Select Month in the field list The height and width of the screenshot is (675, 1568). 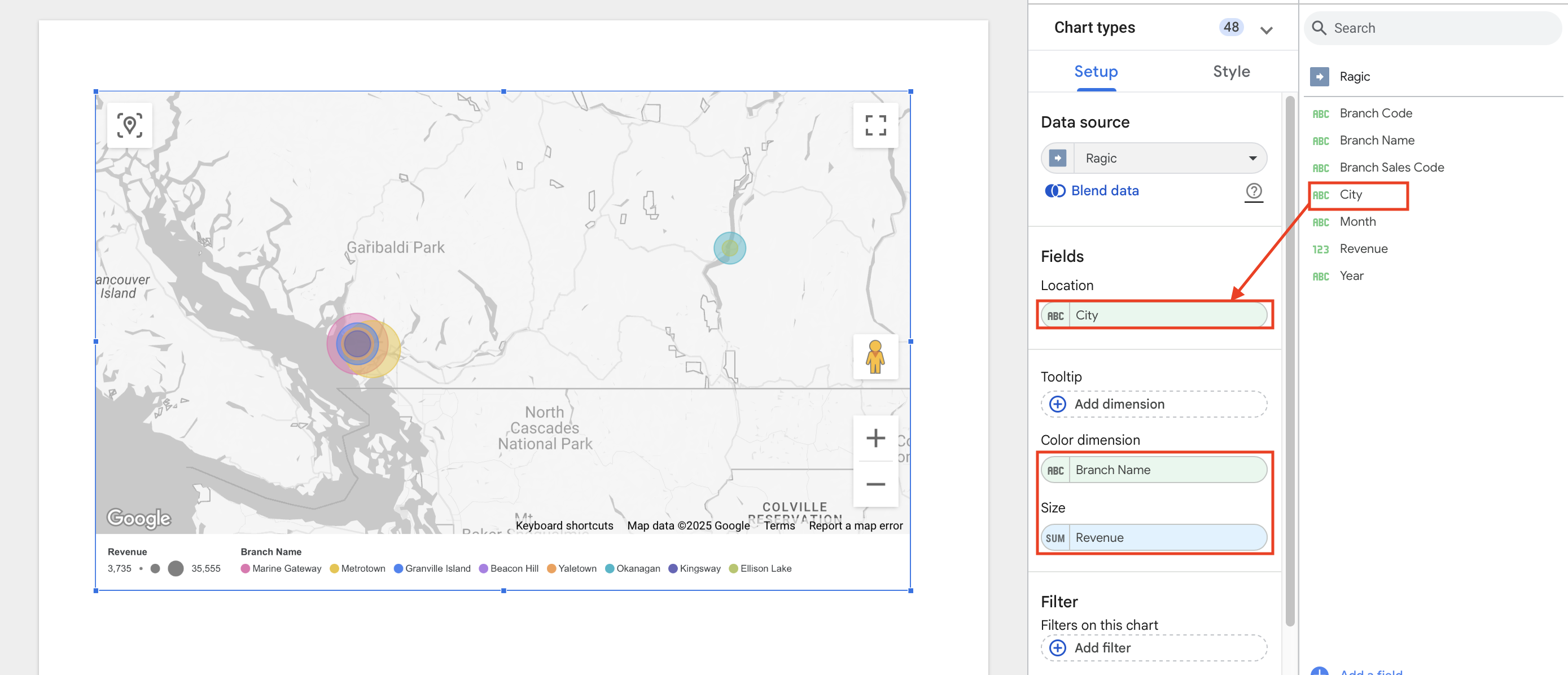tap(1357, 222)
